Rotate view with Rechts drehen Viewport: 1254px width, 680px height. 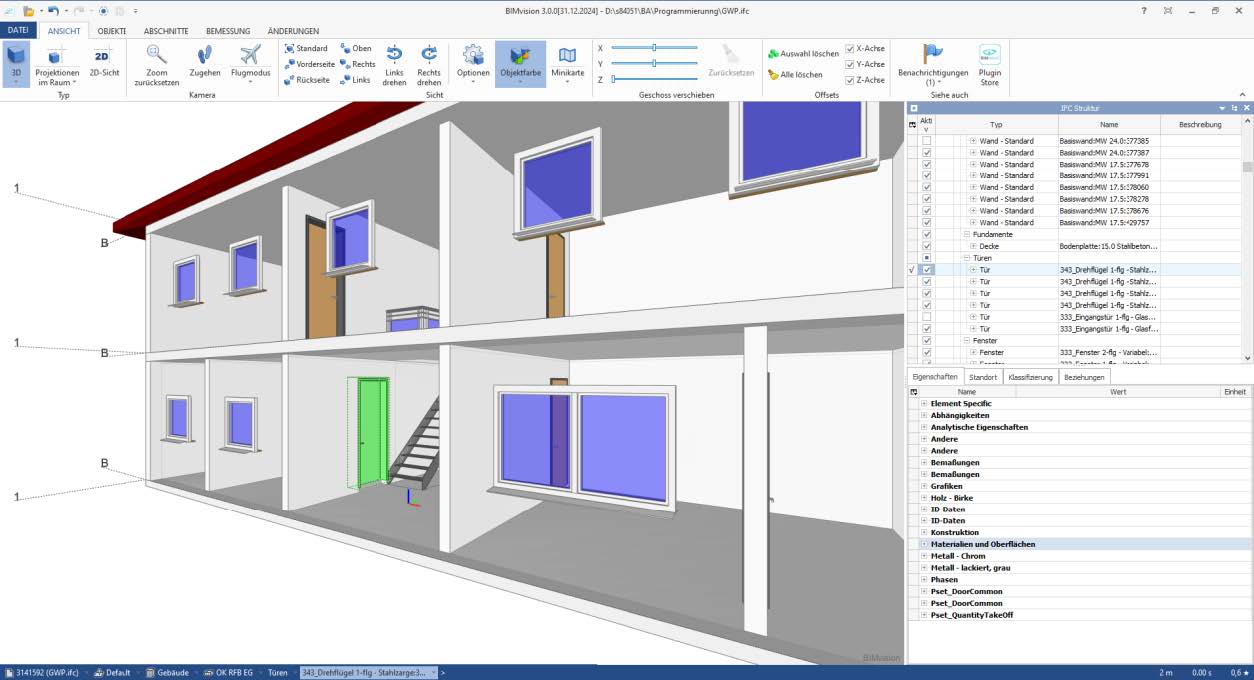click(x=429, y=64)
